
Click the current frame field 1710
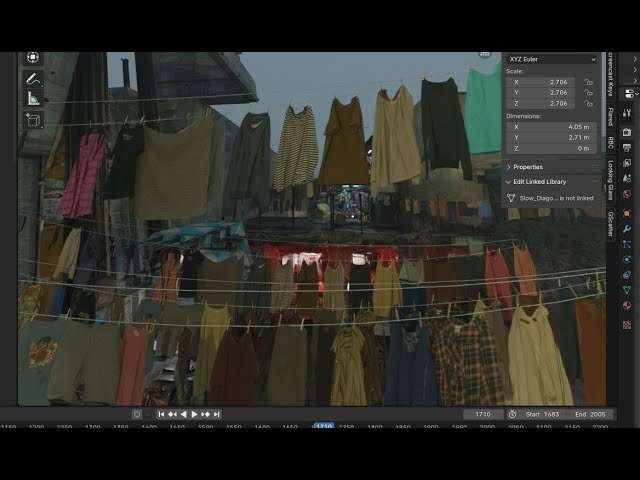pyautogui.click(x=483, y=414)
